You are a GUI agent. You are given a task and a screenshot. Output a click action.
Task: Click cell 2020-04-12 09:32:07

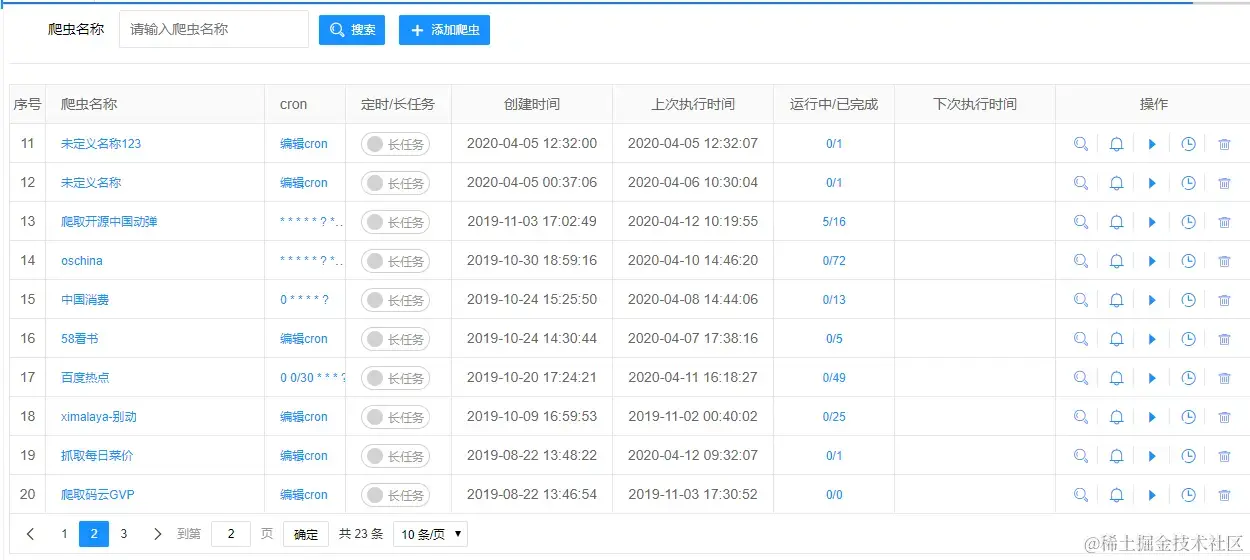(x=693, y=456)
